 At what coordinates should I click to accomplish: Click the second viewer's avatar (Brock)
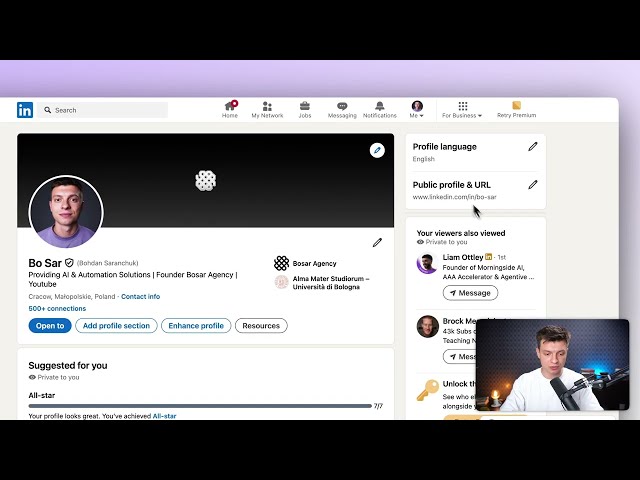[x=427, y=326]
